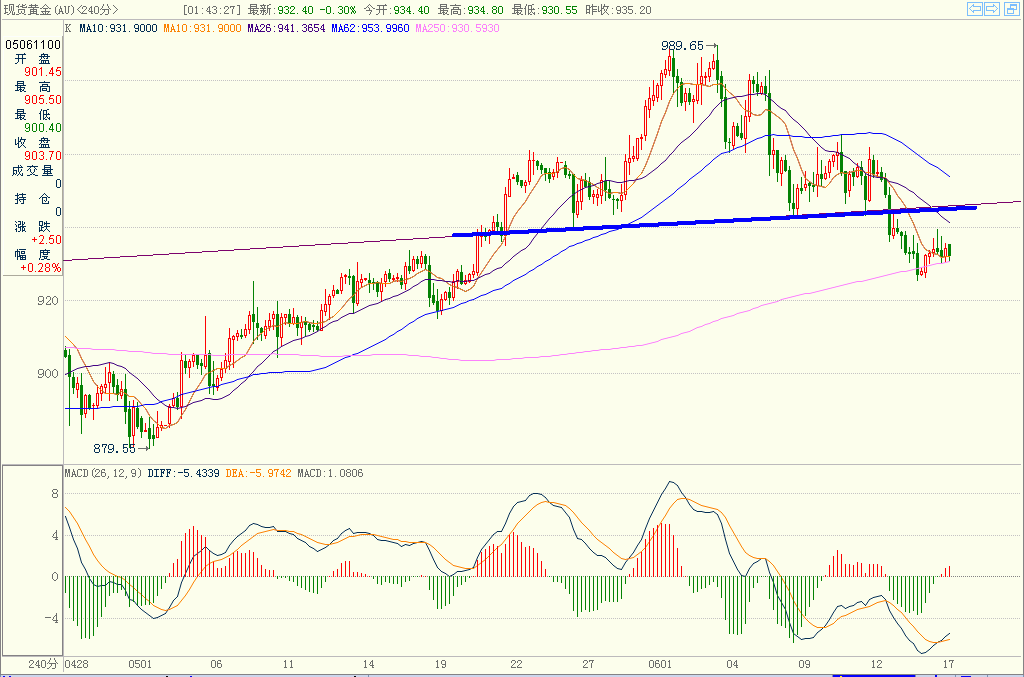Click the 900 price axis label
The height and width of the screenshot is (677, 1024).
(x=48, y=374)
